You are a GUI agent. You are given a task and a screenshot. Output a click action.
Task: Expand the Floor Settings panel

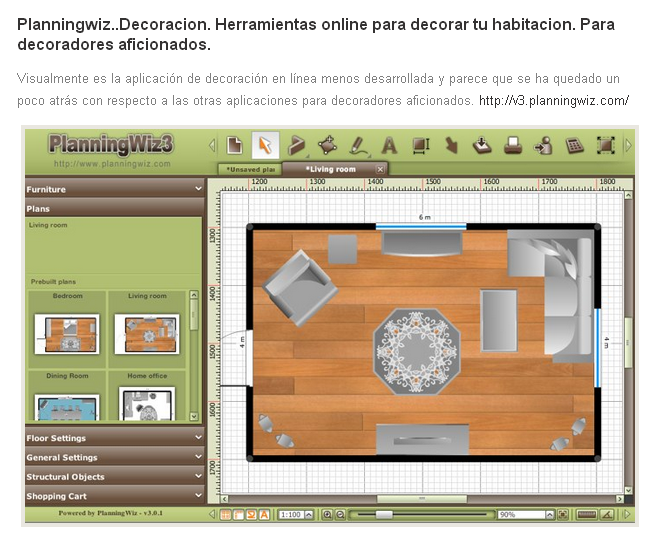coord(115,438)
